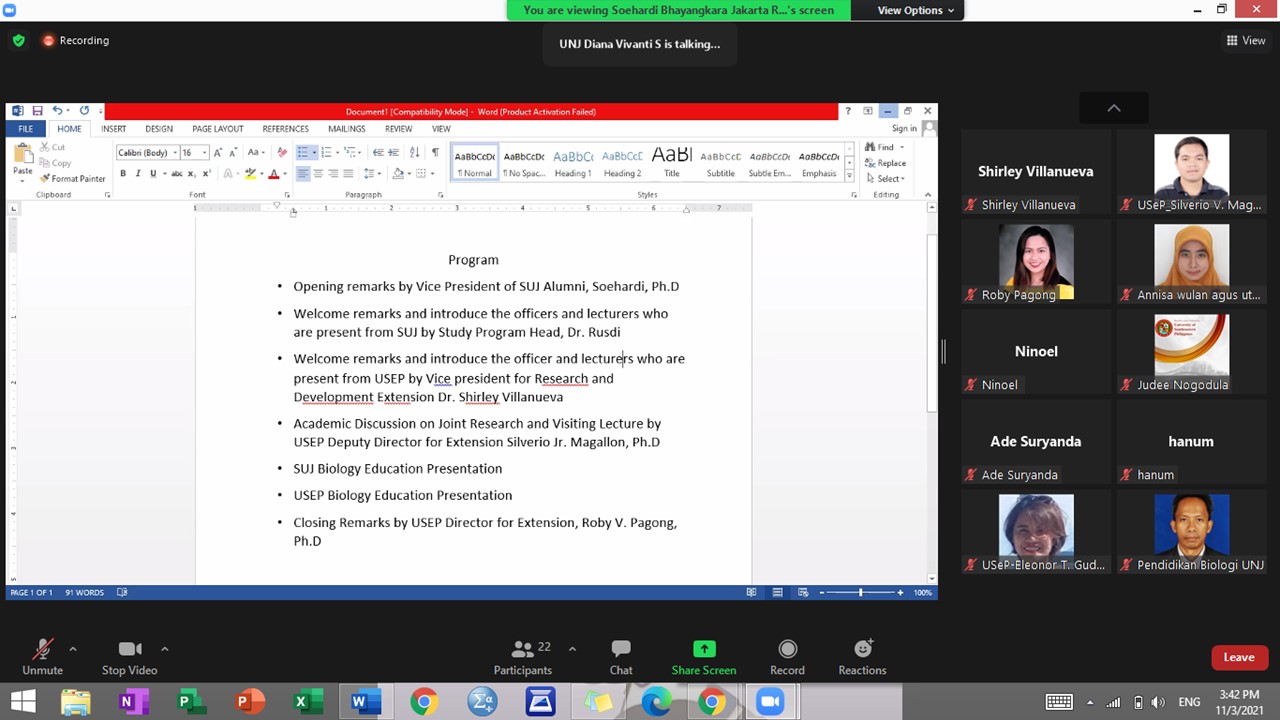
Task: Switch to the PAGE LAYOUT ribbon tab
Action: (218, 129)
